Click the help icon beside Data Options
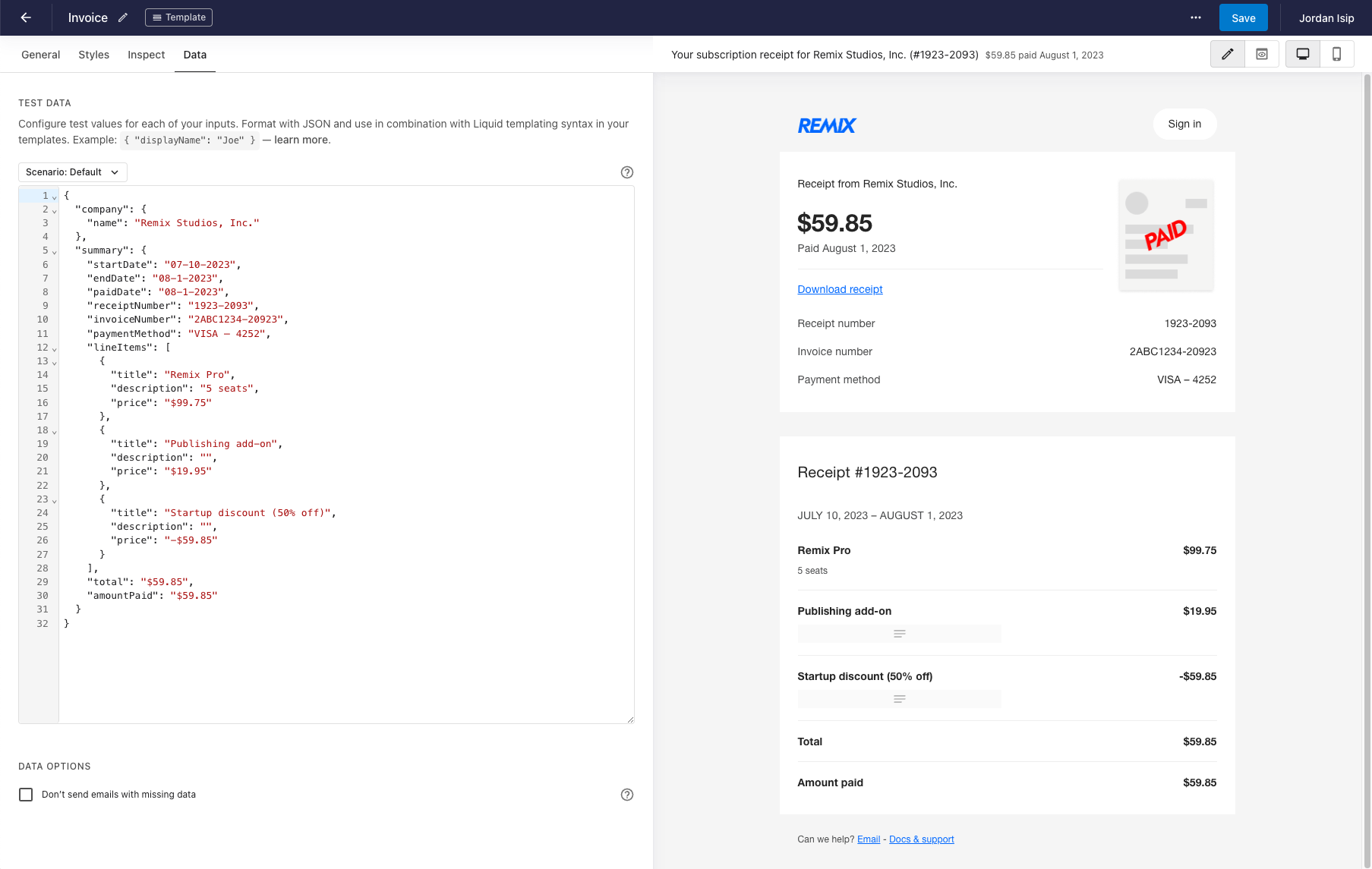Viewport: 1372px width, 869px height. (x=627, y=795)
